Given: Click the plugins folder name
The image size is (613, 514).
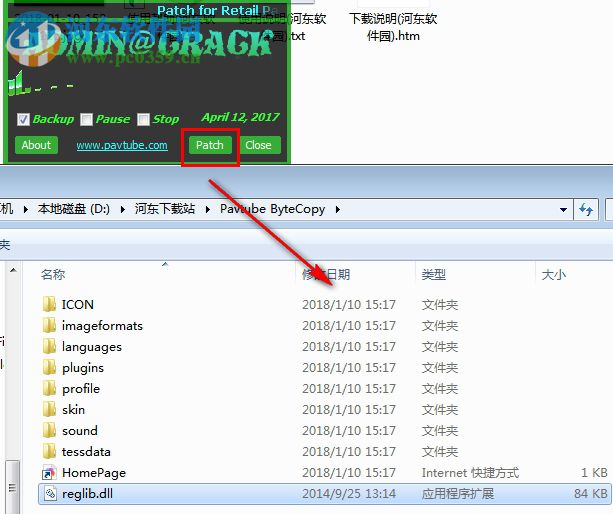Looking at the screenshot, I should [83, 368].
